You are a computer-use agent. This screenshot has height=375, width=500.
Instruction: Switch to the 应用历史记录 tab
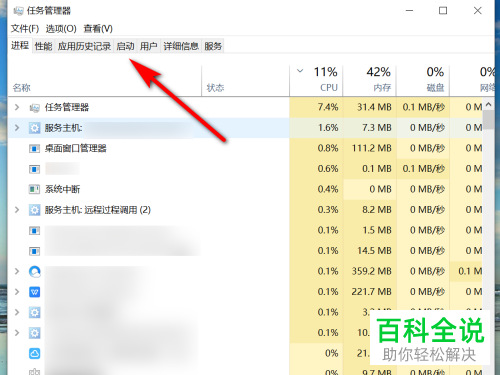(x=84, y=46)
